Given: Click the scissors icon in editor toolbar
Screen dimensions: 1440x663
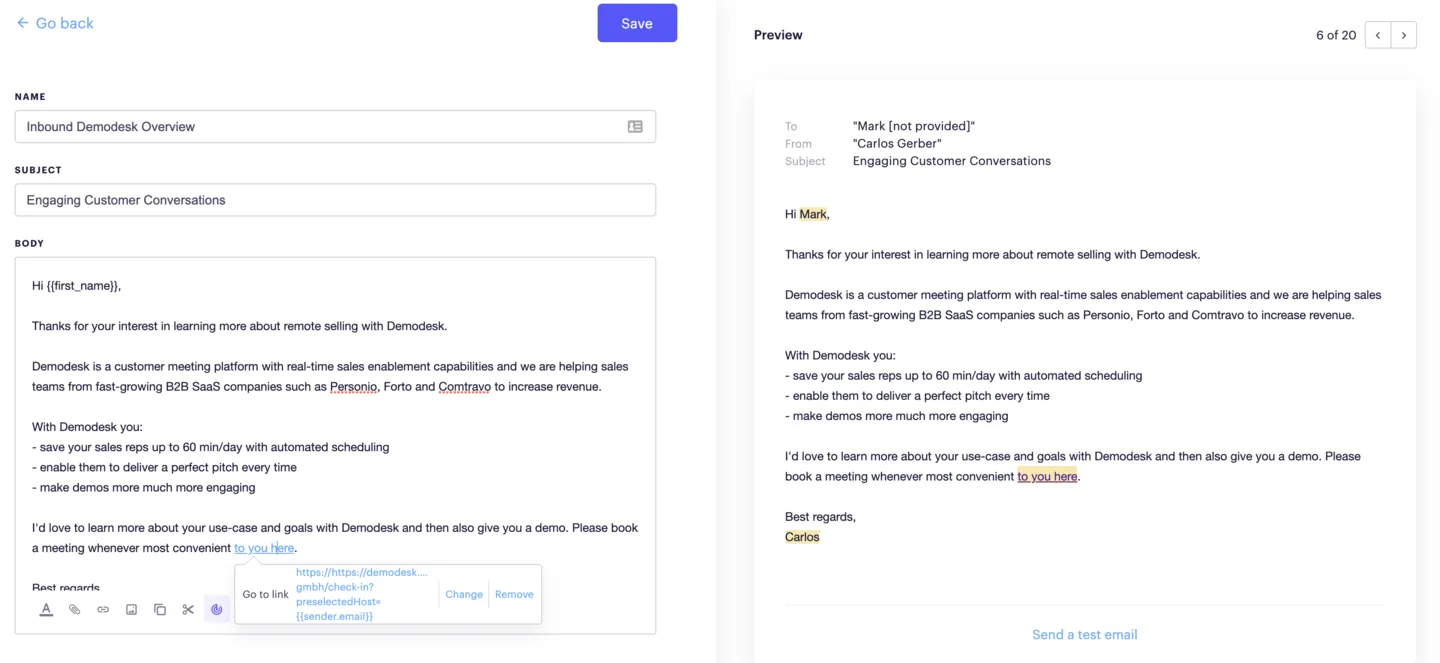Looking at the screenshot, I should point(188,609).
